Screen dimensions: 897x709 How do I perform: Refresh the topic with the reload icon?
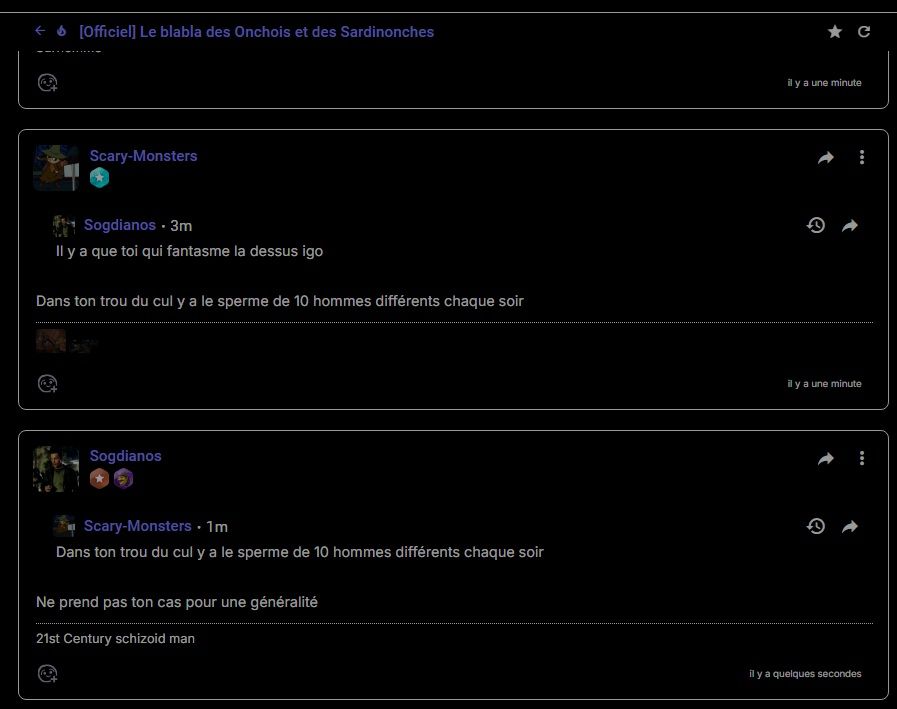(864, 31)
